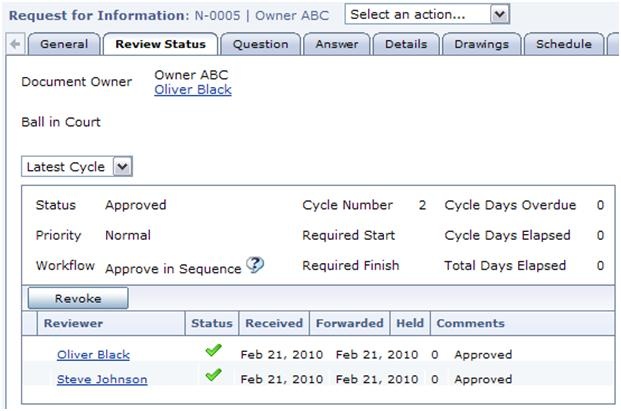Click Oliver Black in reviewer list
Screen dimensions: 621x411
(93, 355)
